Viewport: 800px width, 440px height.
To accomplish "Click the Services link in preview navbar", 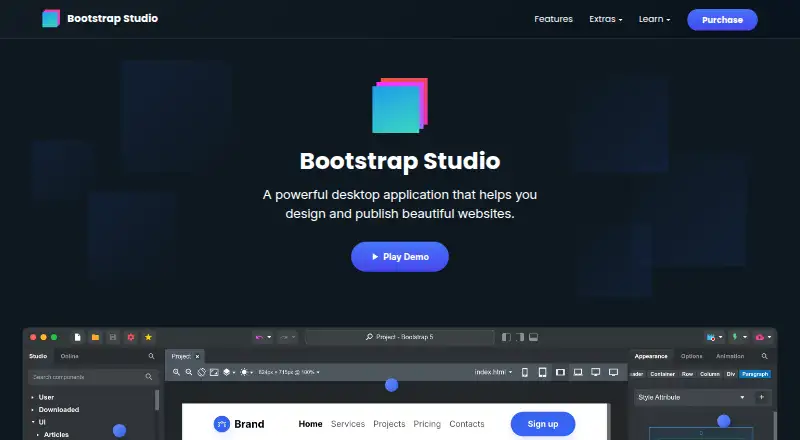I will tap(348, 424).
